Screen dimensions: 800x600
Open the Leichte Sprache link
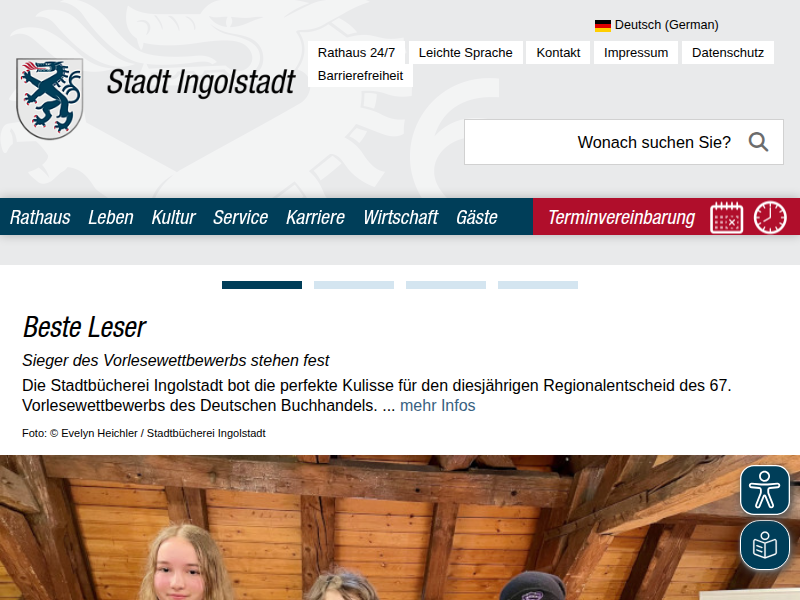point(465,53)
